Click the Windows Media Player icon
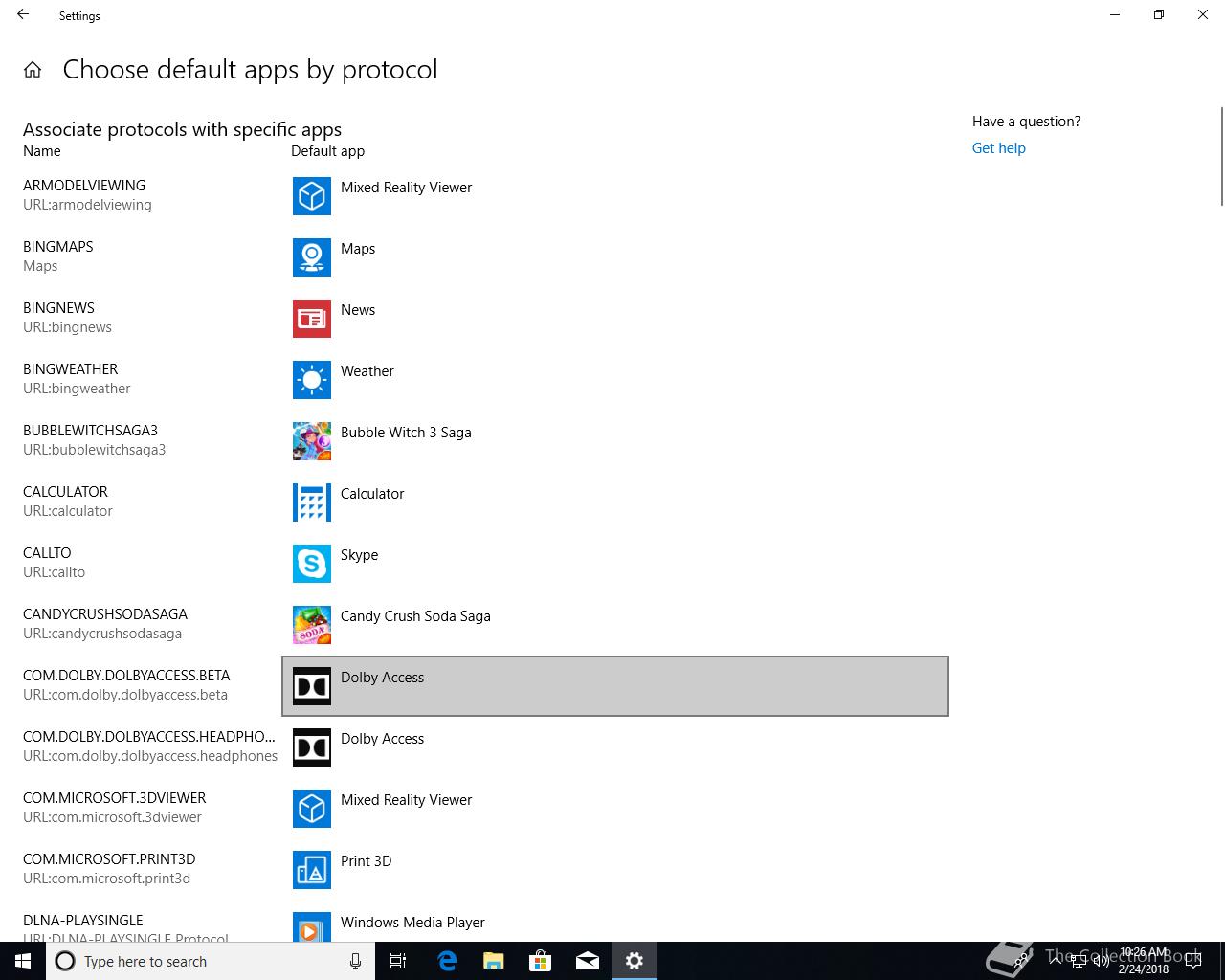This screenshot has width=1225, height=980. [312, 926]
